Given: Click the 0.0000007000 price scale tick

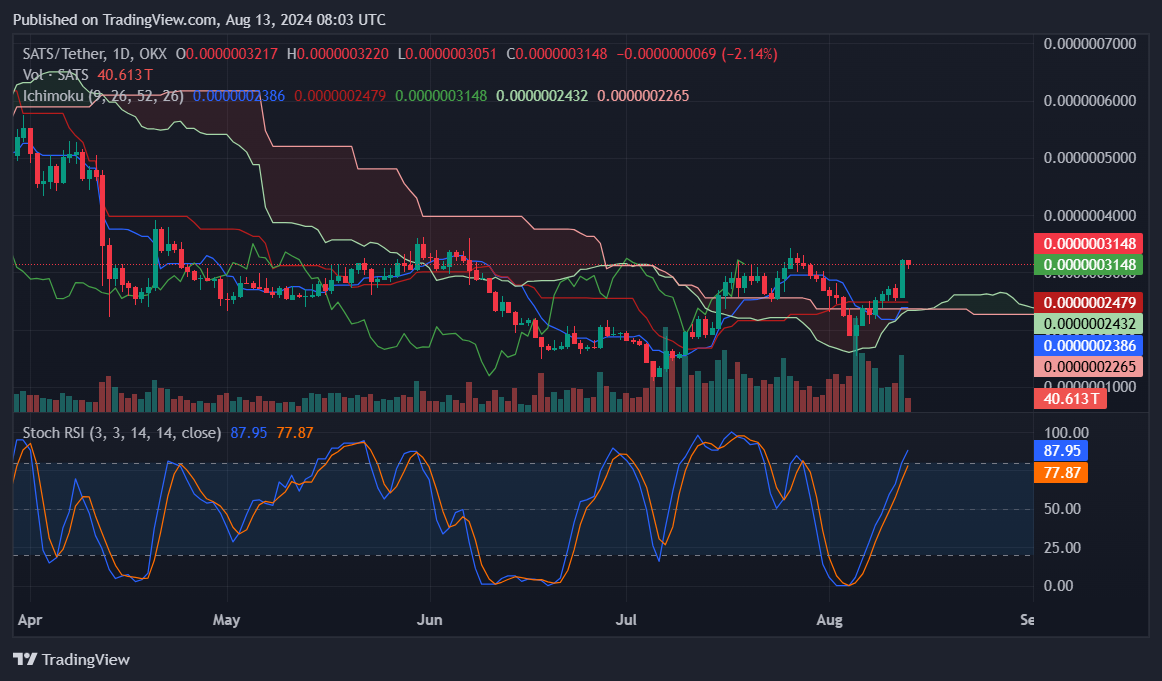Looking at the screenshot, I should click(1089, 44).
